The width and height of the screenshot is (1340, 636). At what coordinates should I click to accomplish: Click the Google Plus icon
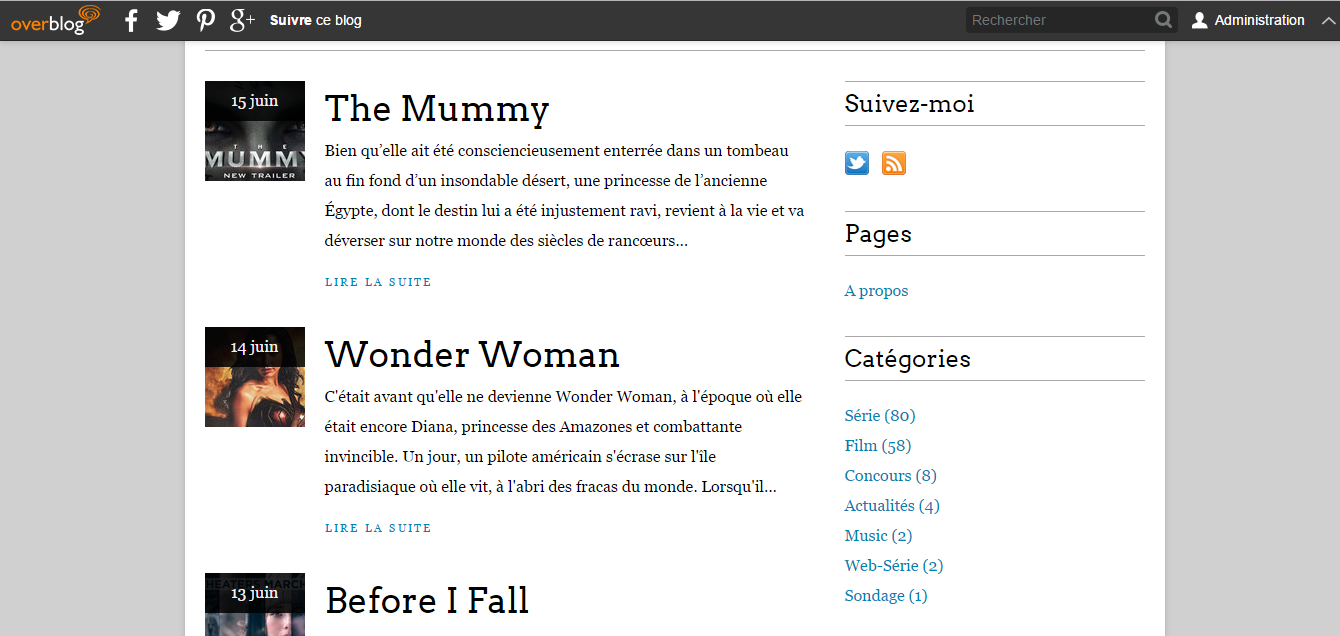[242, 20]
